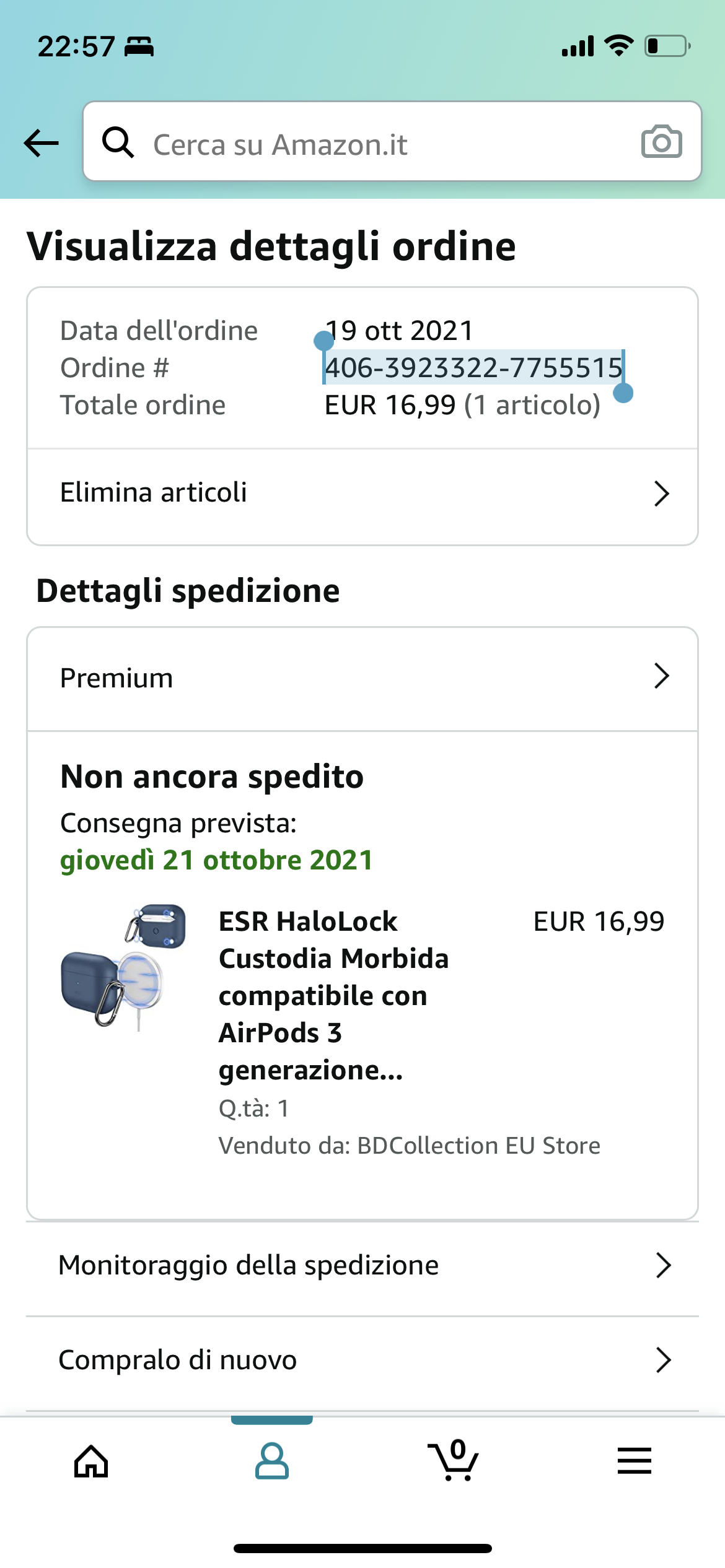Tap the Wi-Fi status icon
This screenshot has height=1568, width=725.
point(618,46)
